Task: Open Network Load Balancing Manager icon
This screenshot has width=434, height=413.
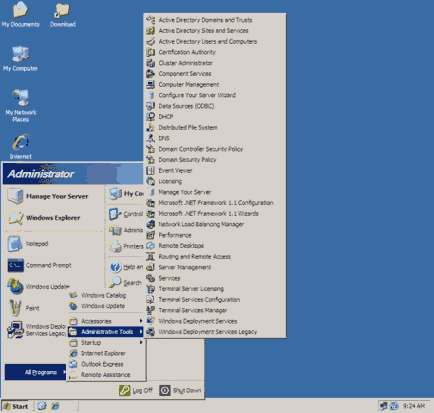Action: pyautogui.click(x=151, y=224)
